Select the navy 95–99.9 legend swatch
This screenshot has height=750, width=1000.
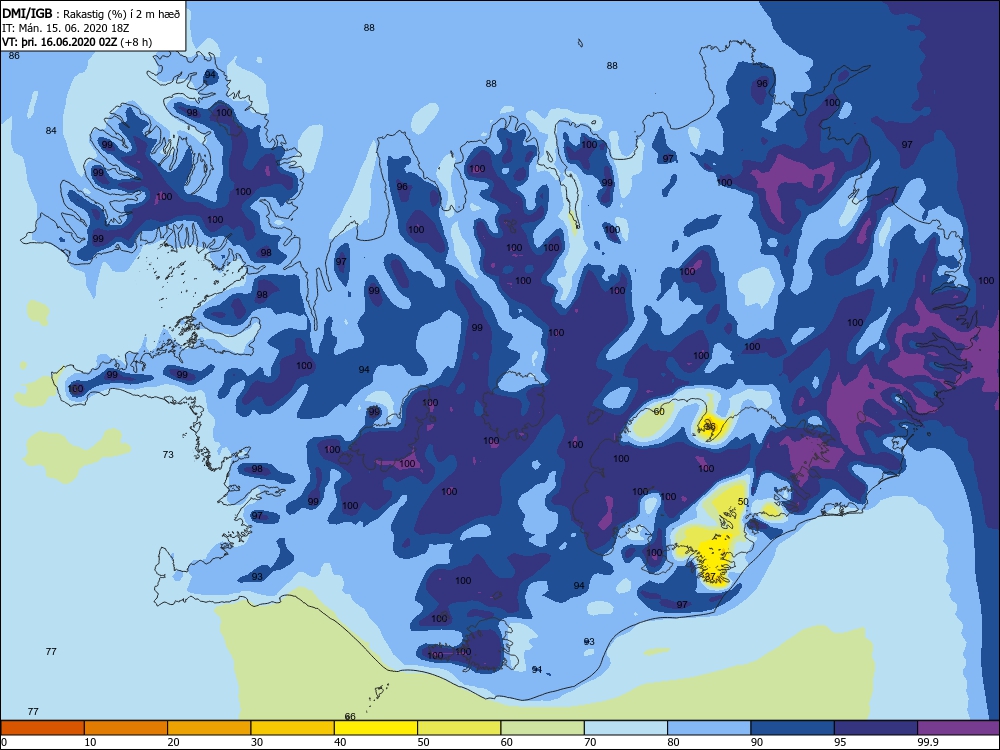coord(876,728)
